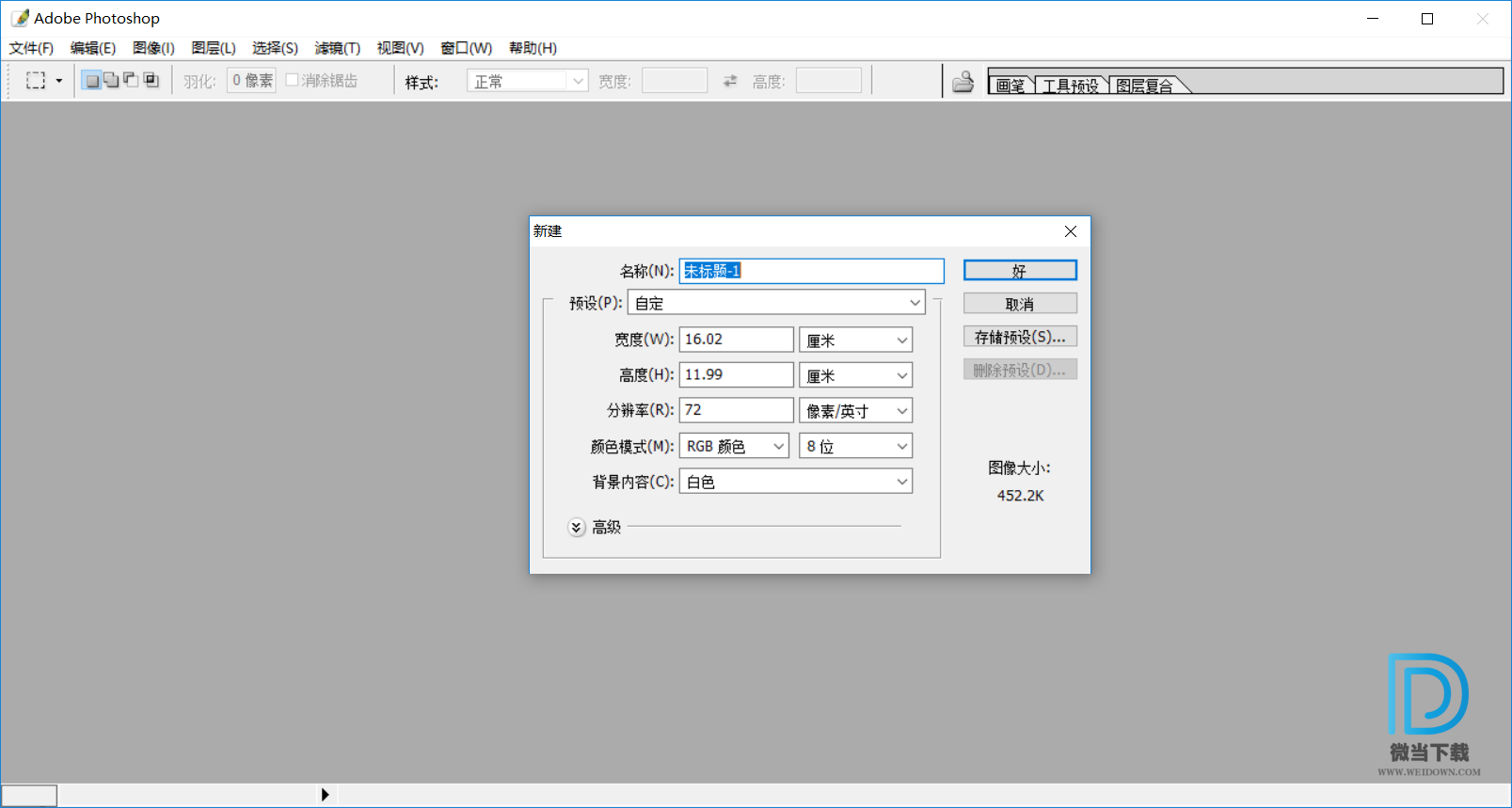Click the resolution (分辨率) value 72 field
The width and height of the screenshot is (1512, 808).
(x=737, y=410)
